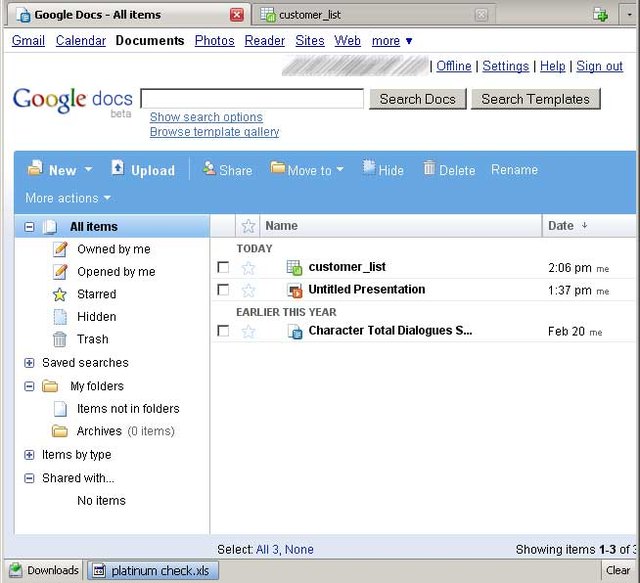
Task: Open Photos in top navigation
Action: pos(214,41)
